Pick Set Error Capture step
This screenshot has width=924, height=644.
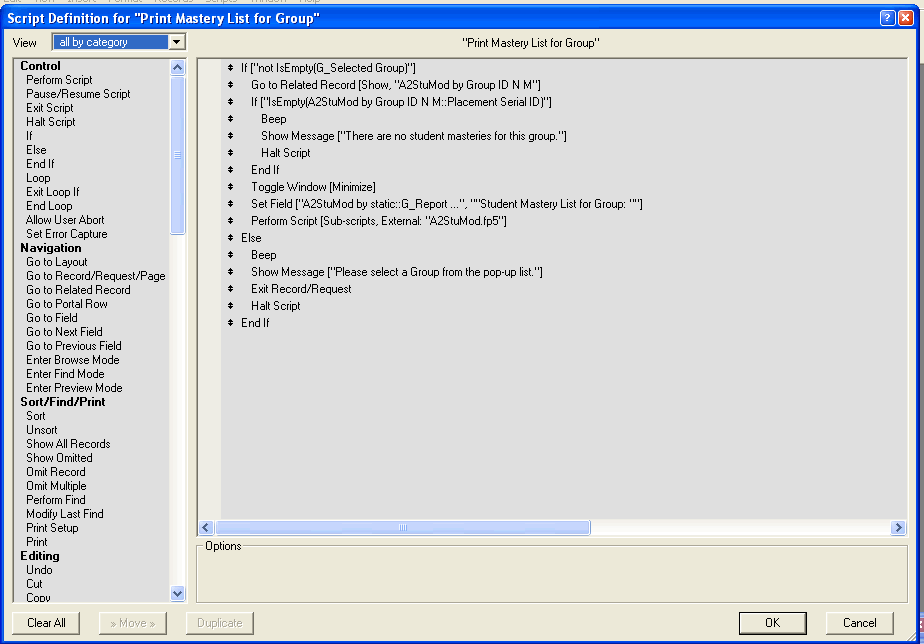pyautogui.click(x=66, y=234)
